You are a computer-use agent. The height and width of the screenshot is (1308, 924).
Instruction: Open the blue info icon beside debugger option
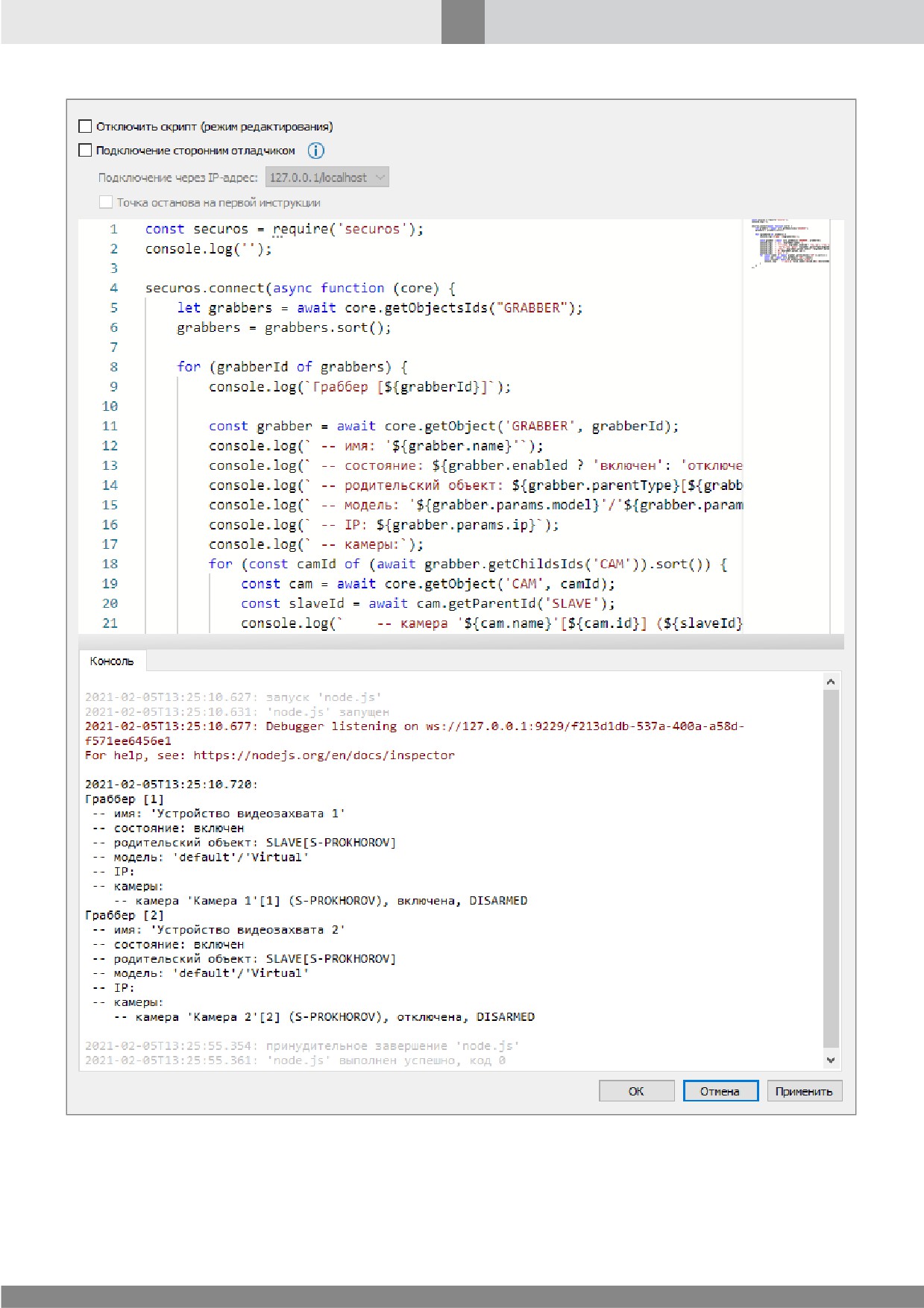[316, 151]
